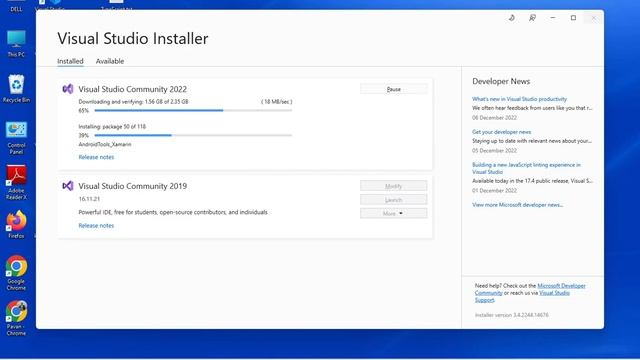Expand the More dropdown for Visual Studio 2019
The image size is (640, 360).
[x=393, y=213]
